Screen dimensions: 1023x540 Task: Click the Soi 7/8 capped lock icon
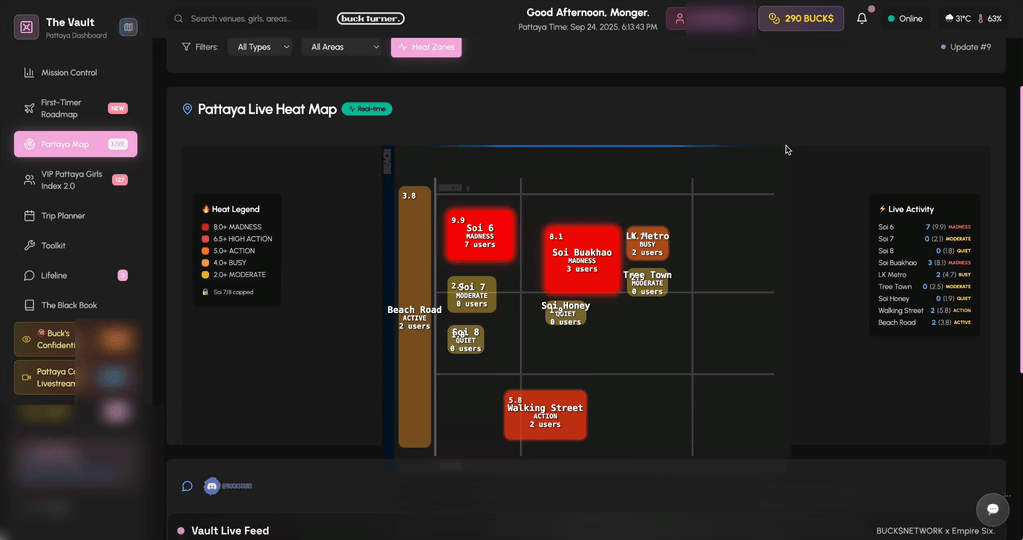pyautogui.click(x=206, y=292)
